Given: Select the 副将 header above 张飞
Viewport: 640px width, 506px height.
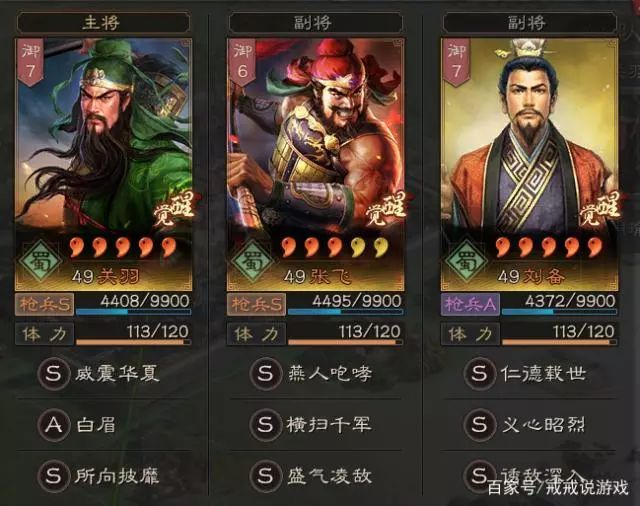Looking at the screenshot, I should click(315, 23).
